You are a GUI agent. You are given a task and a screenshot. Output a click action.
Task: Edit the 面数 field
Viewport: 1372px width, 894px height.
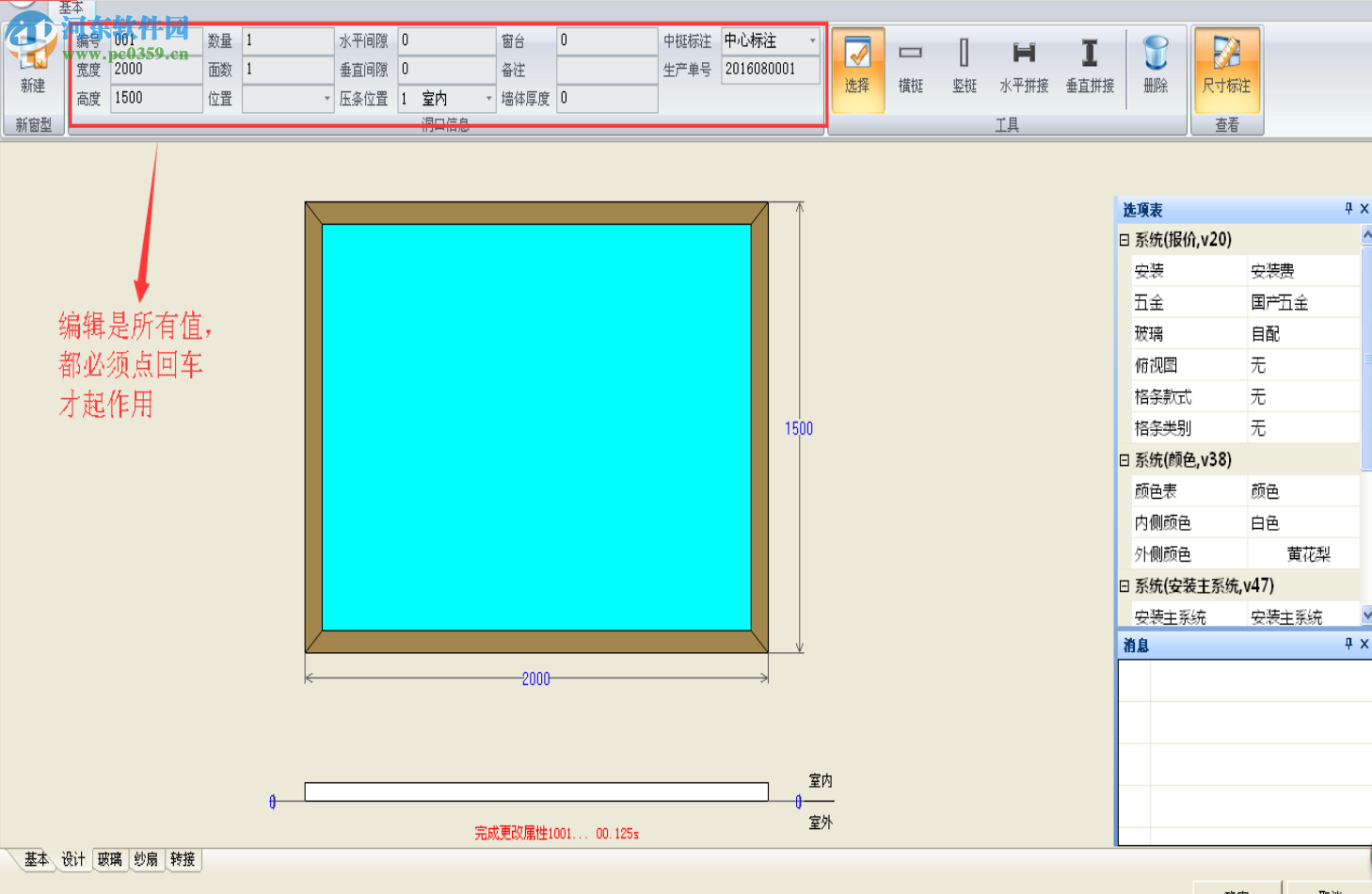(x=288, y=70)
